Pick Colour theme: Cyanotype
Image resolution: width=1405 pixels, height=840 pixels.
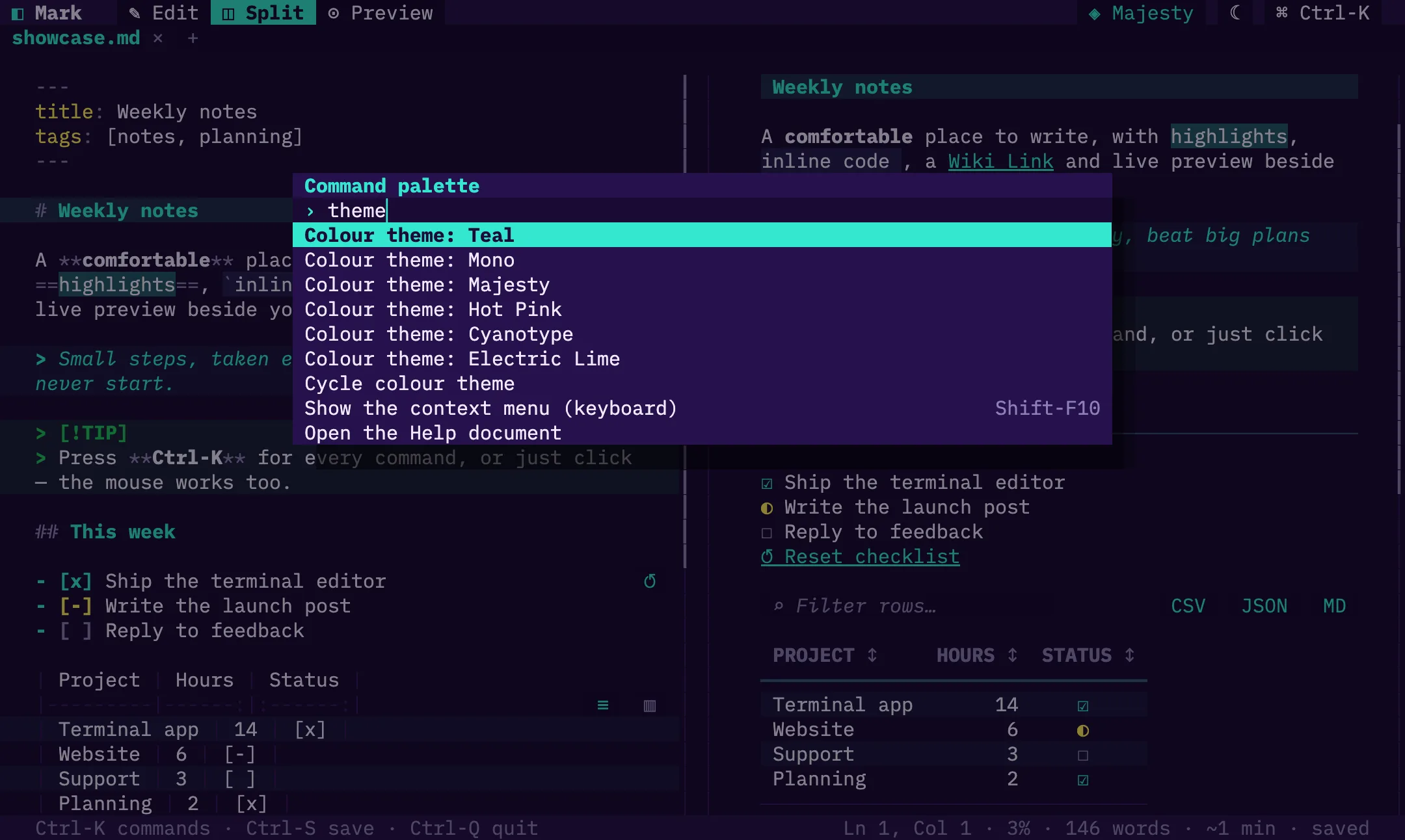point(702,334)
